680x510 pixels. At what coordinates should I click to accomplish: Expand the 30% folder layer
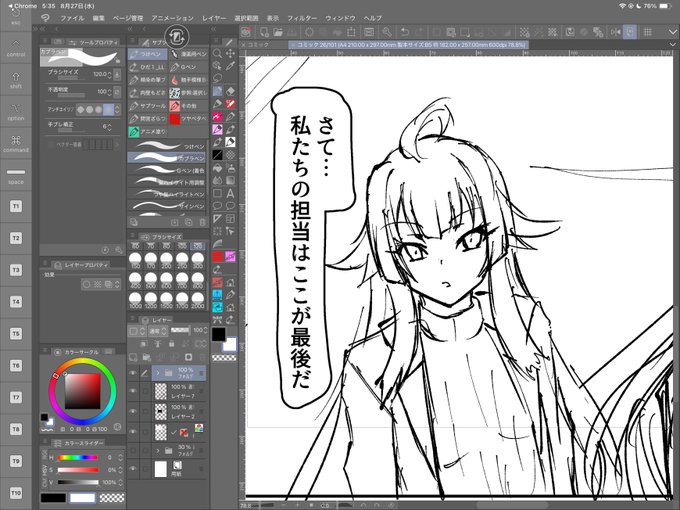tap(158, 450)
